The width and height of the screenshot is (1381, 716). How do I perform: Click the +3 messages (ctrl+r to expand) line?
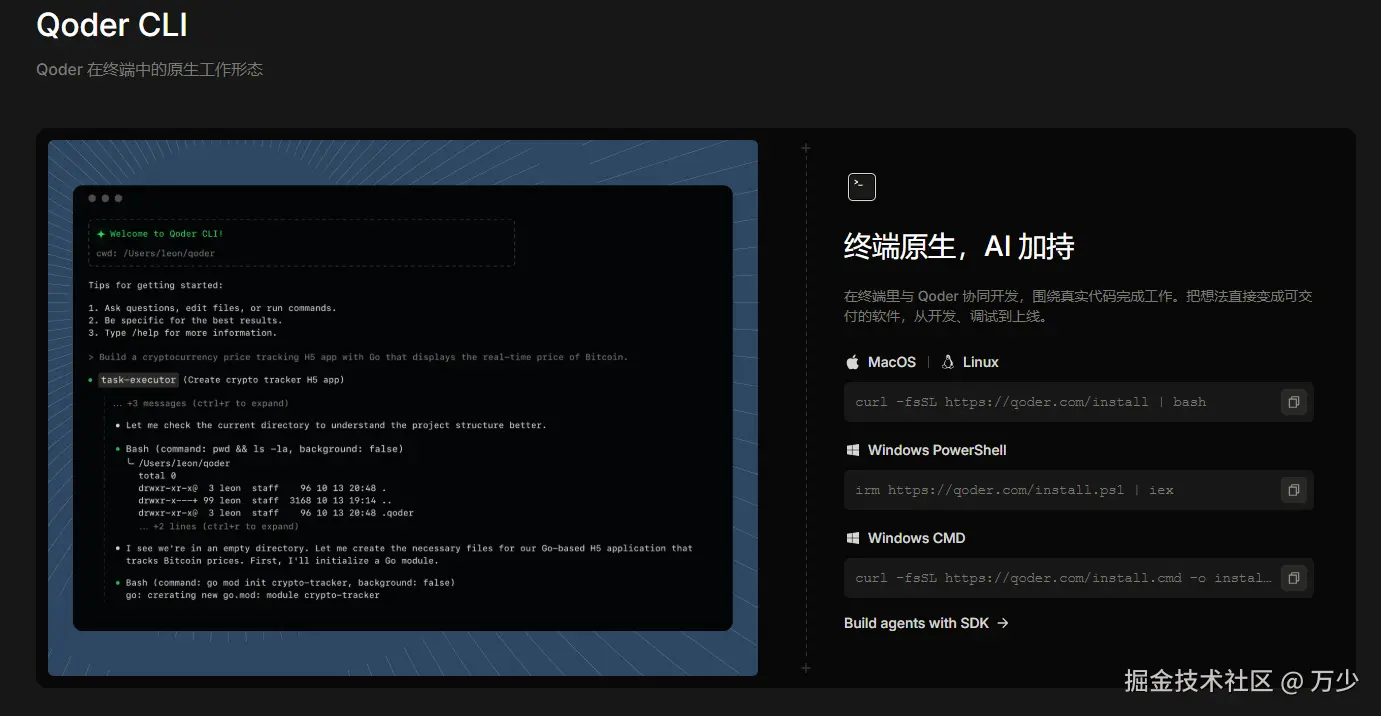click(x=201, y=404)
